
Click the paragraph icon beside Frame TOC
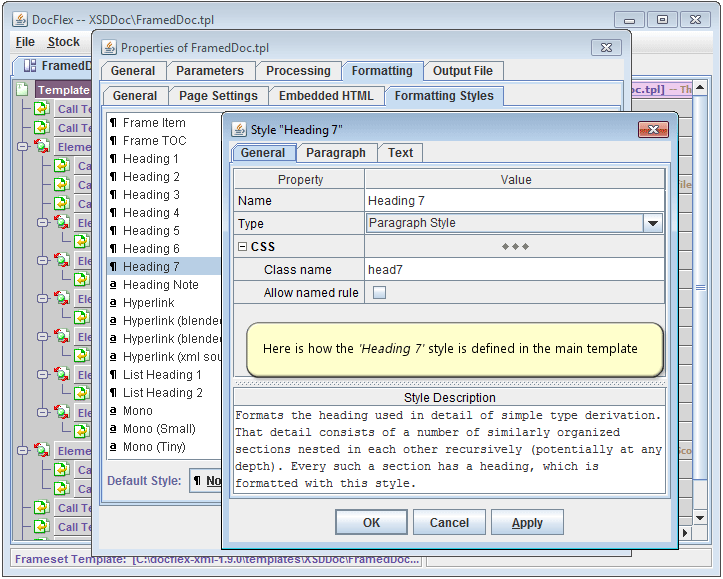[x=113, y=141]
